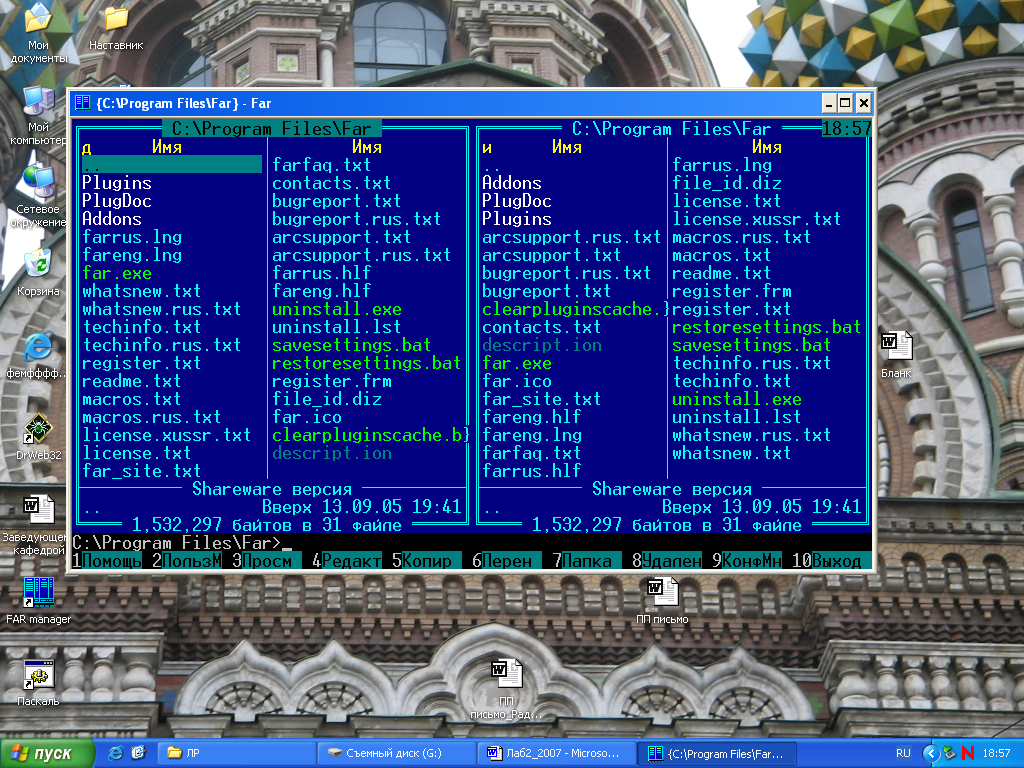The height and width of the screenshot is (768, 1024).
Task: Click 7 Папка function key
Action: [x=586, y=560]
